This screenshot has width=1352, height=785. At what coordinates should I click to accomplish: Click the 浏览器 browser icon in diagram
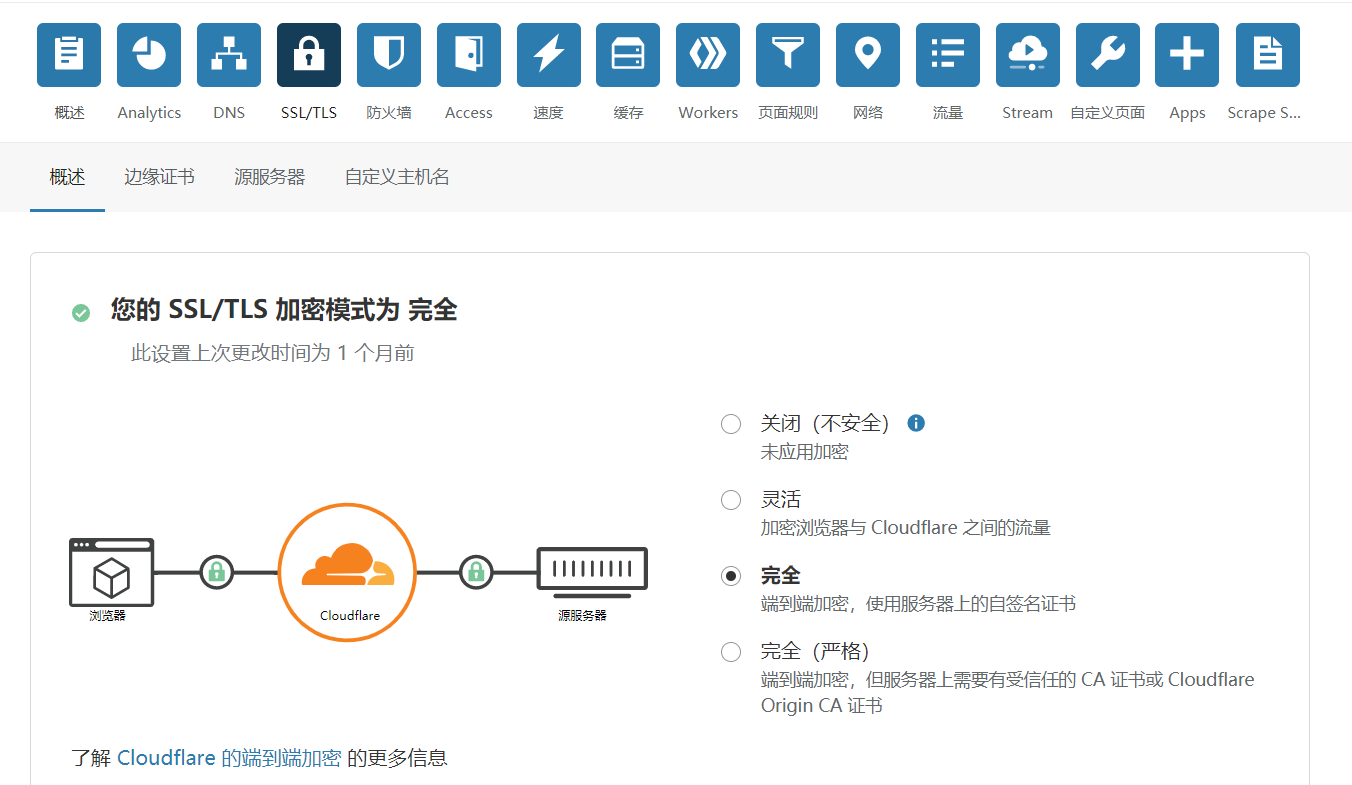111,572
